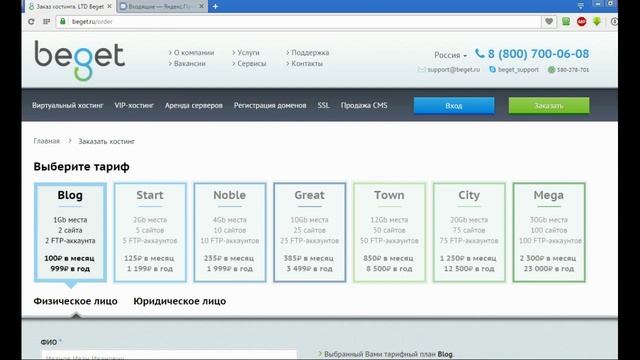Image resolution: width=640 pixels, height=360 pixels.
Task: Click the green Заказать button
Action: coord(549,106)
